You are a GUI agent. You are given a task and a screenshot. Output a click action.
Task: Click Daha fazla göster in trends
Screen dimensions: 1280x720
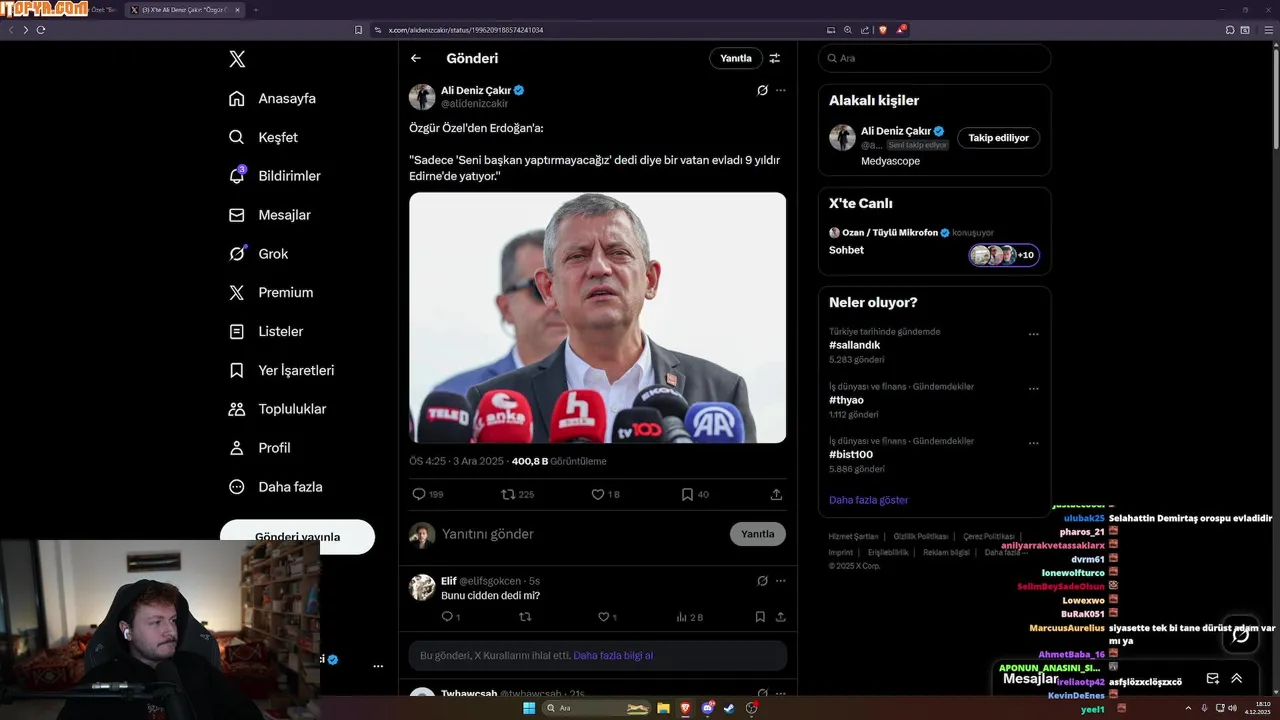(x=868, y=500)
